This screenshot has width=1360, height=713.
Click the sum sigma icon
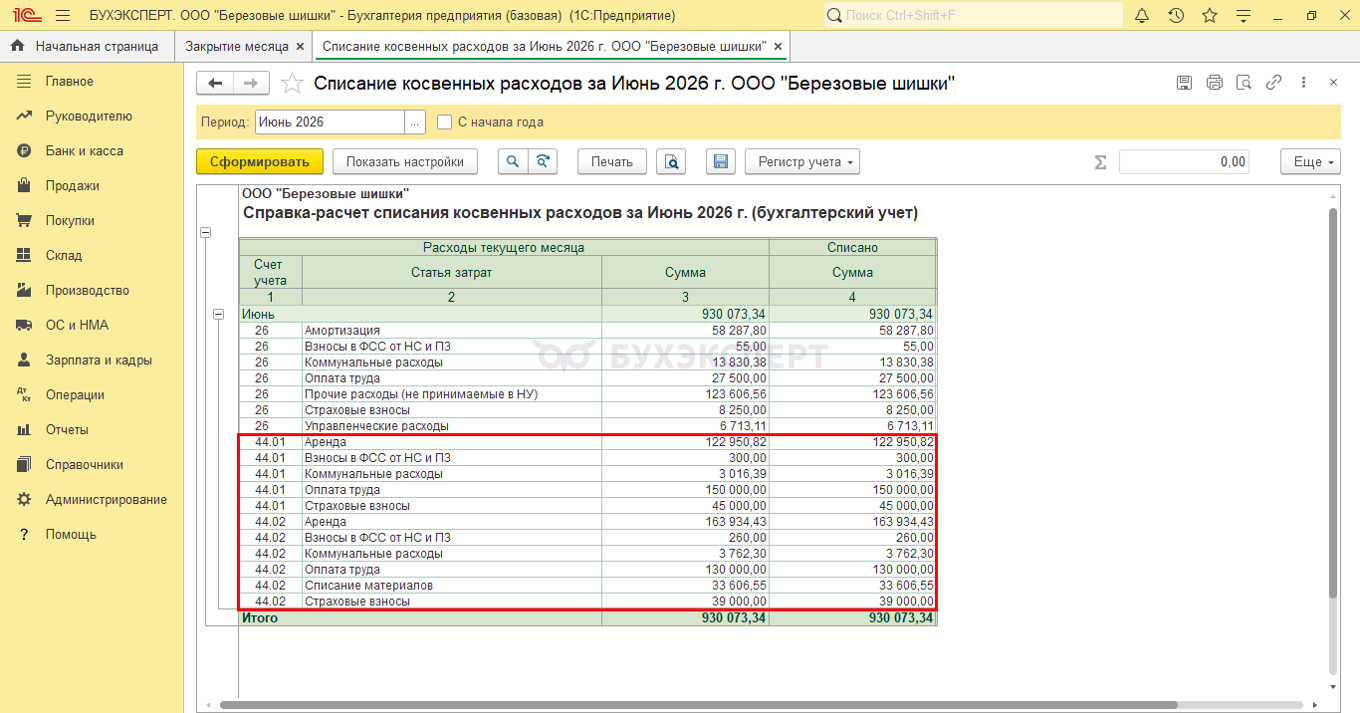coord(1100,162)
